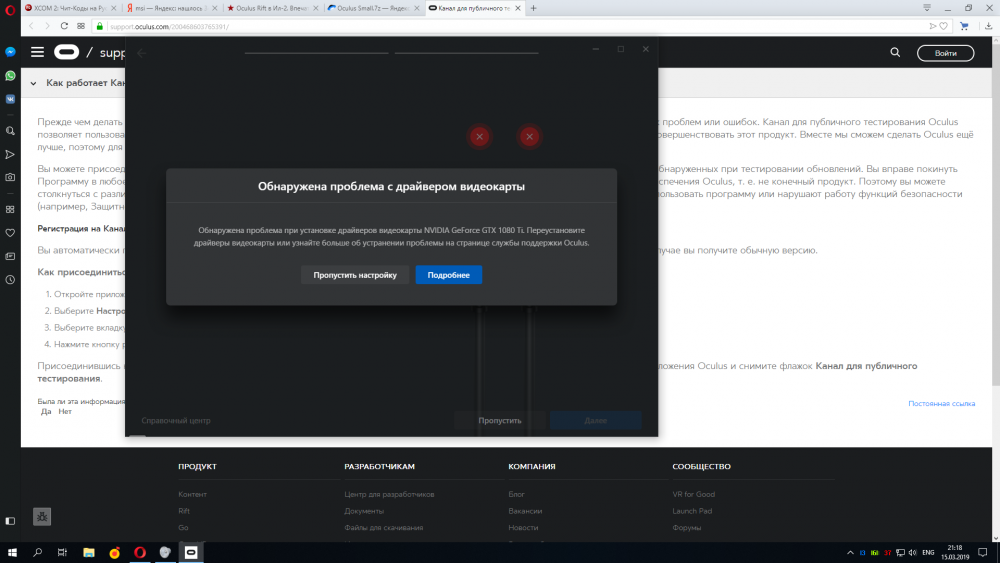
Task: Open footer link 'VR for Good'
Action: pyautogui.click(x=693, y=494)
